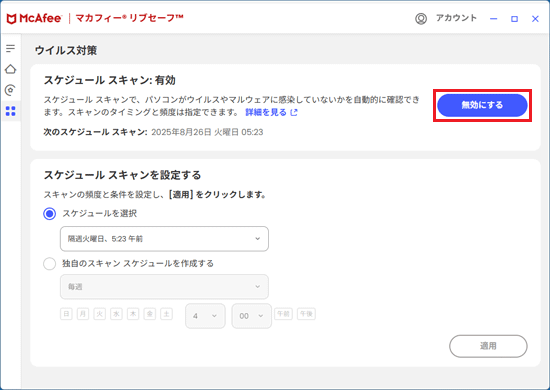550x390 pixels.
Task: Select 独自のスキャン スケジュールを作成する radio button
Action: [49, 264]
